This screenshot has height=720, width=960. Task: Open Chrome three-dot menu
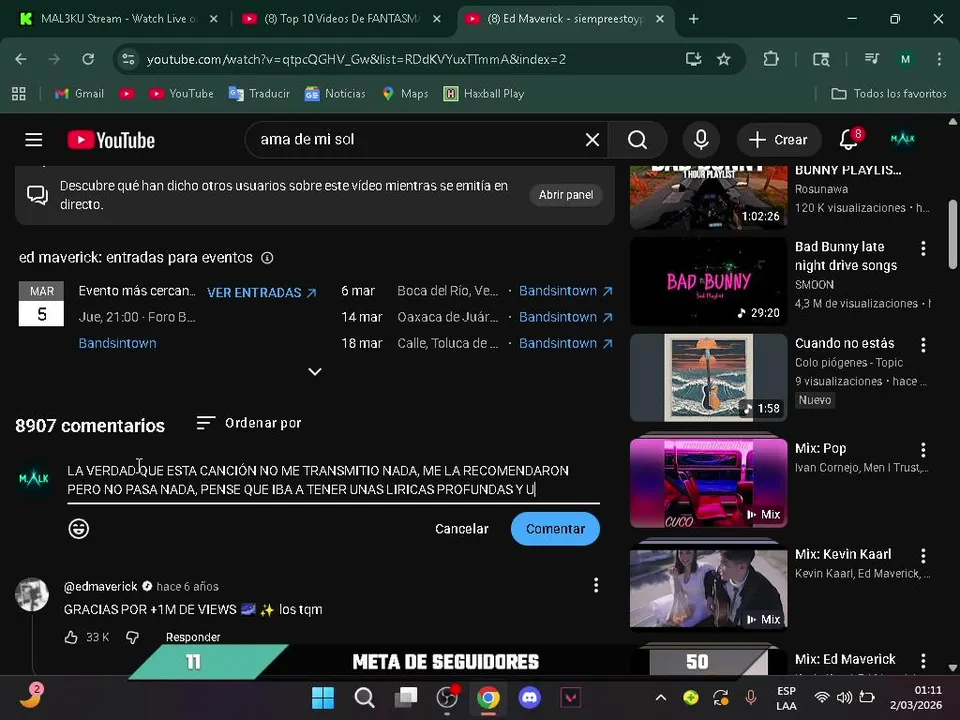coord(939,59)
